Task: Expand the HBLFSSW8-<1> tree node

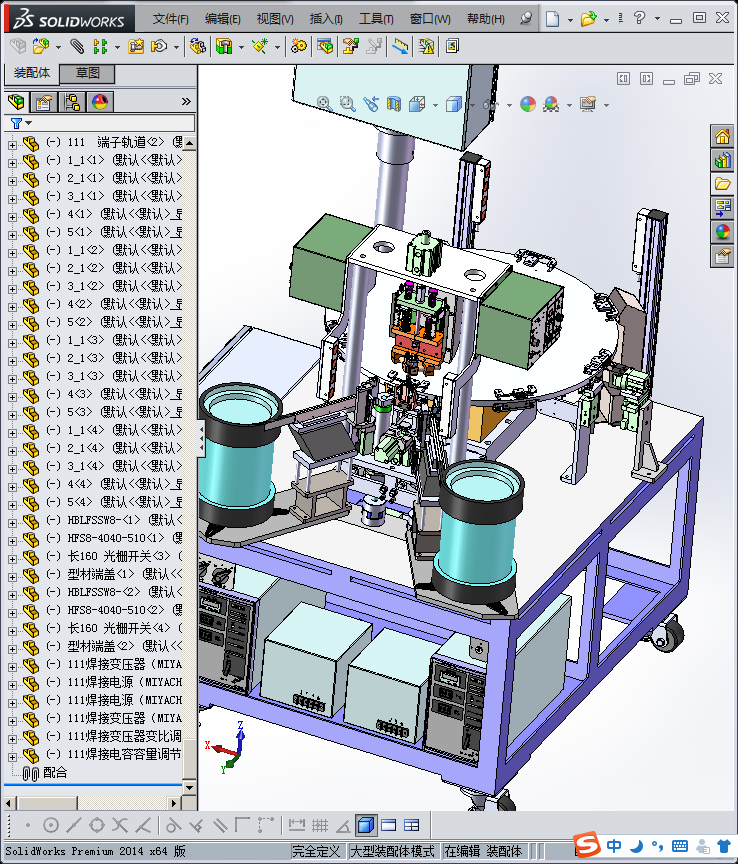Action: [x=12, y=523]
